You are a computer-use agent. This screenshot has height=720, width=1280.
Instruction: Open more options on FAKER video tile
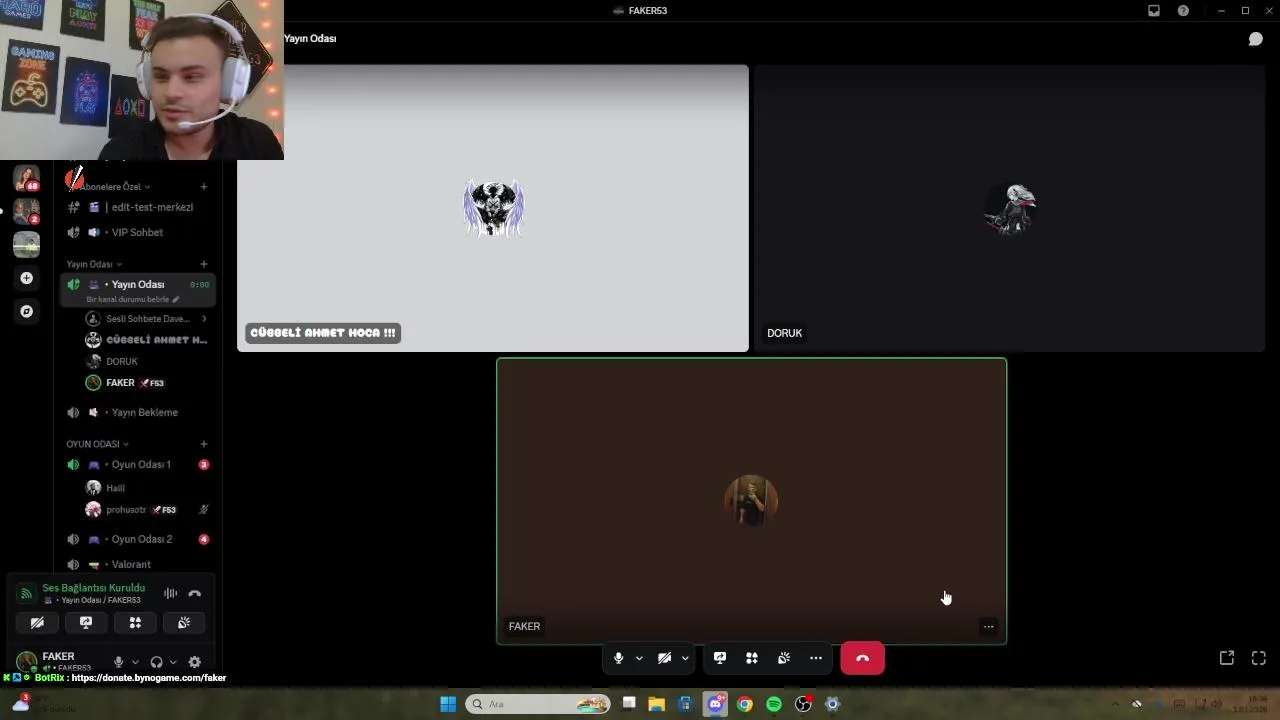[988, 627]
